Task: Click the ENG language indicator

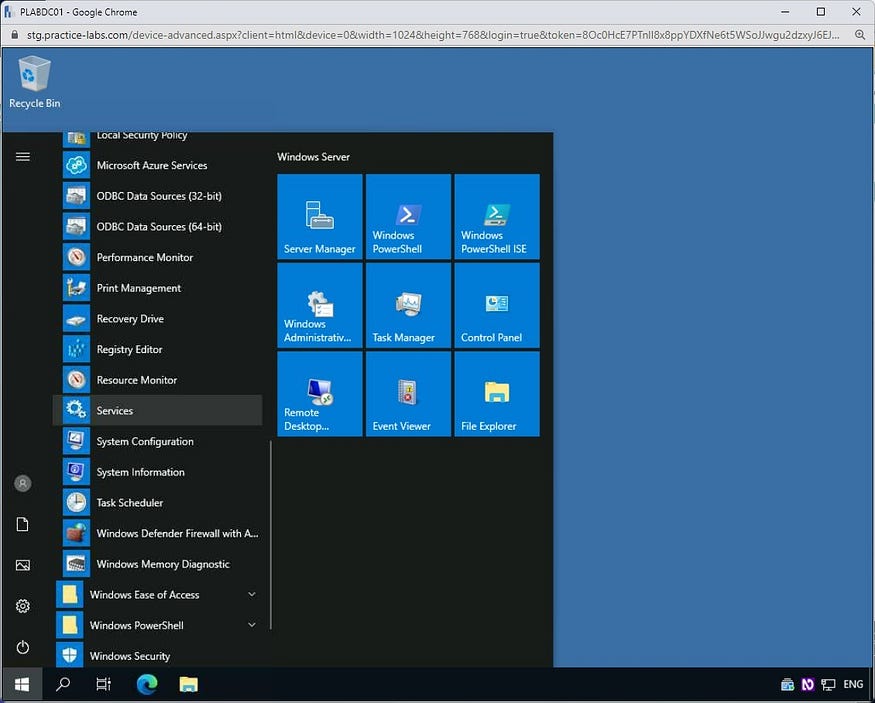Action: coord(853,684)
